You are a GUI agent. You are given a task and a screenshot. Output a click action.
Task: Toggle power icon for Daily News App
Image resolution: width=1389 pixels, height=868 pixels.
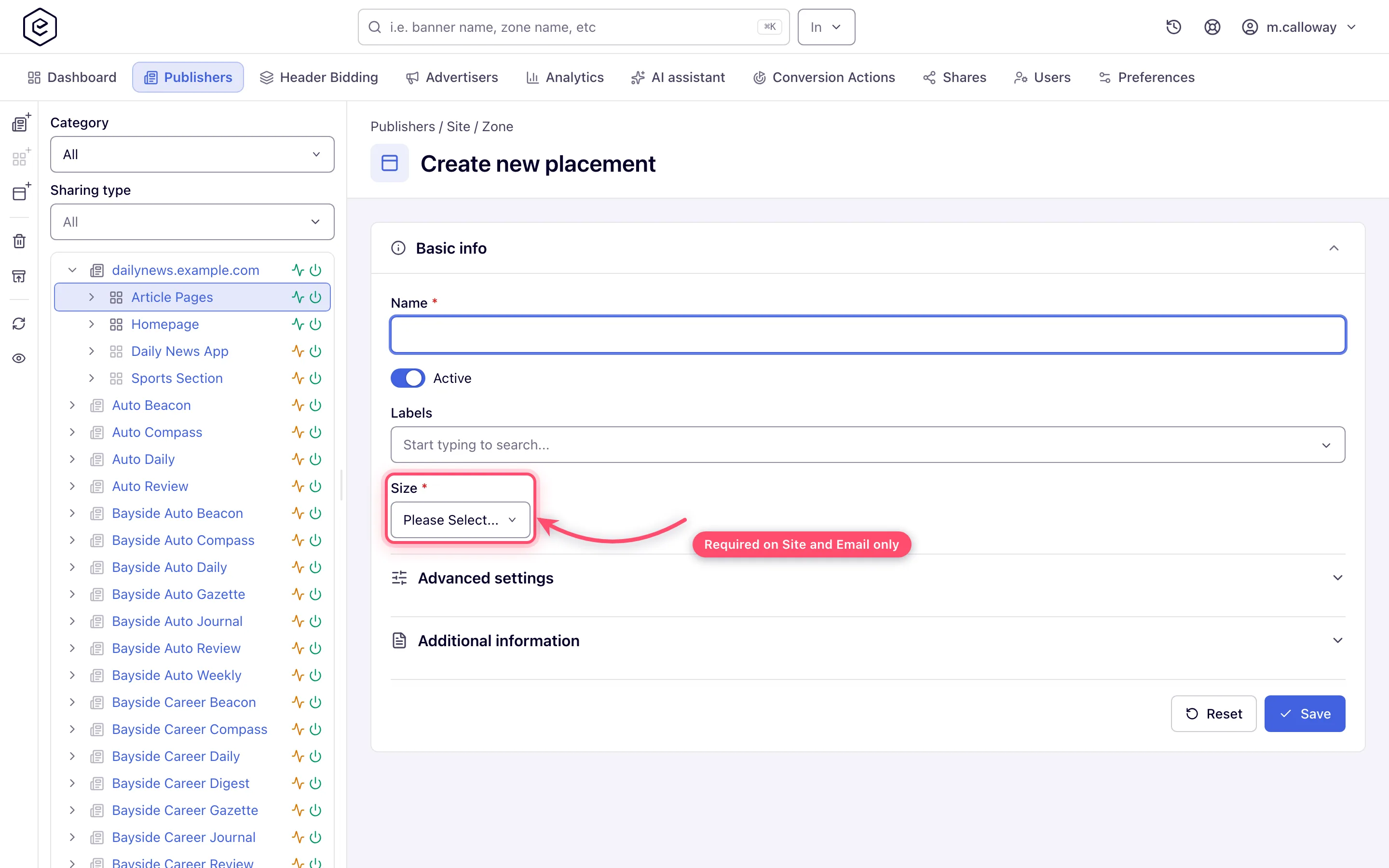coord(316,352)
